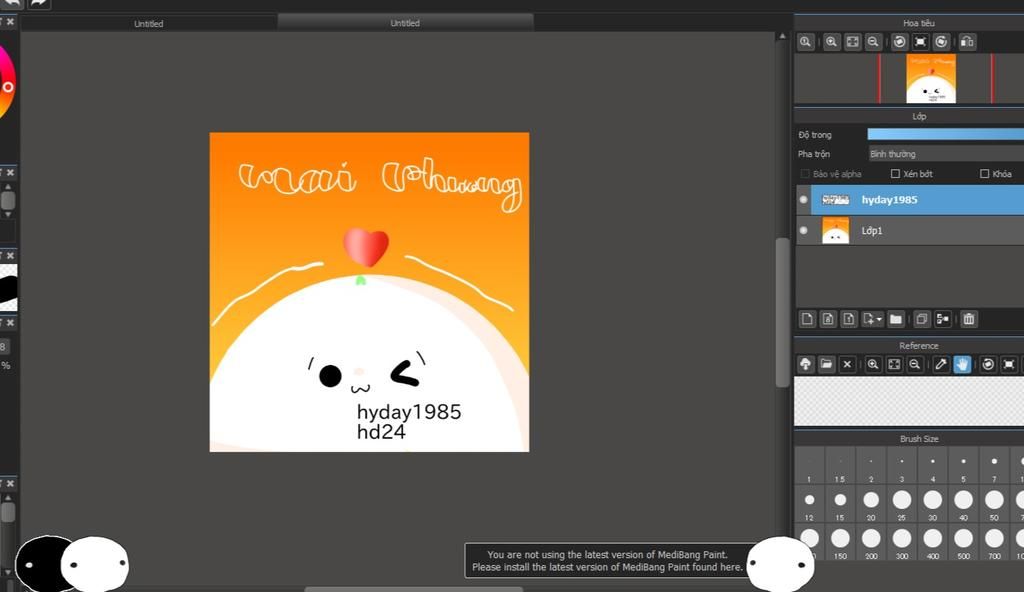Zoom out the Reference panel

point(915,364)
